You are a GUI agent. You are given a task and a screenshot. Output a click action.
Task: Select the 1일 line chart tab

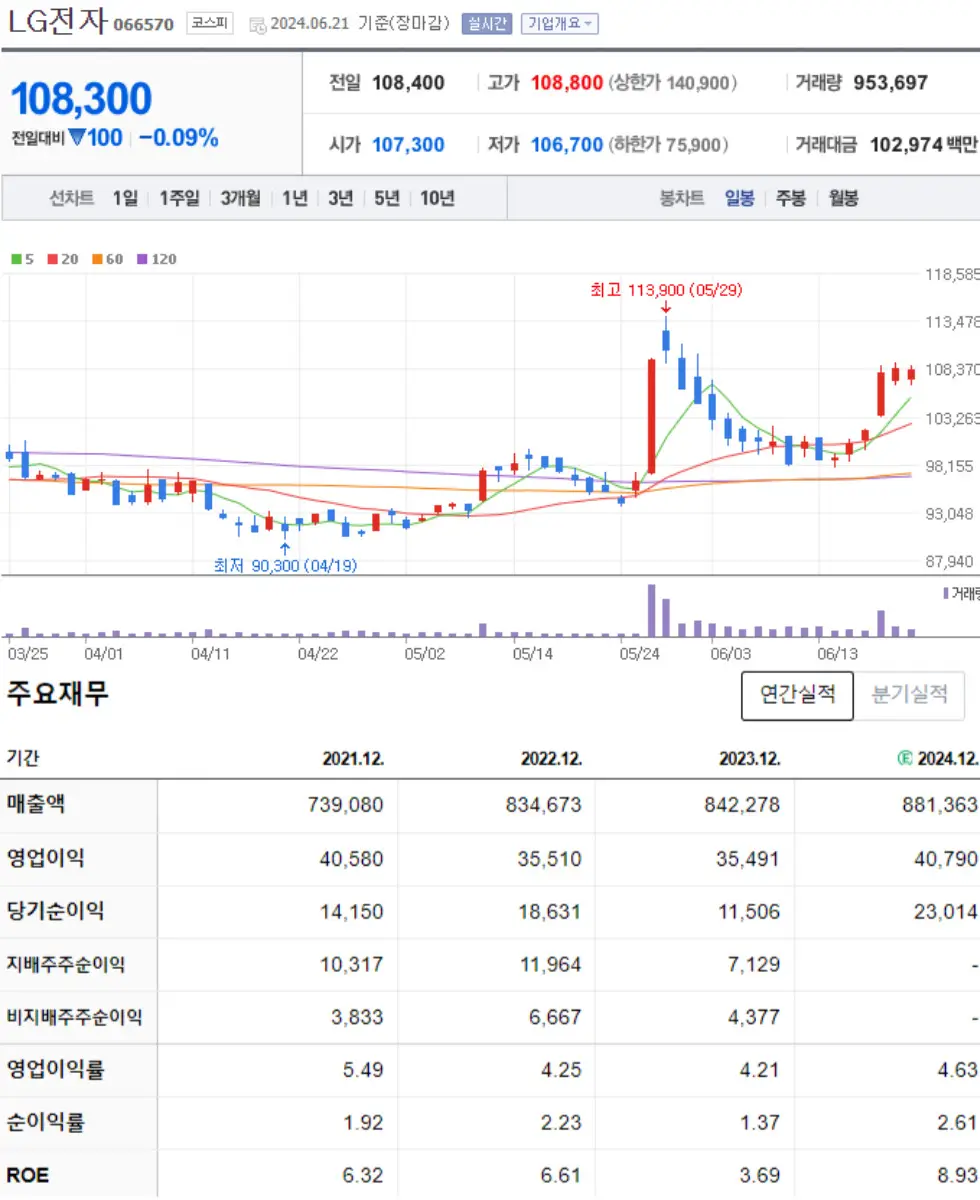[x=125, y=198]
